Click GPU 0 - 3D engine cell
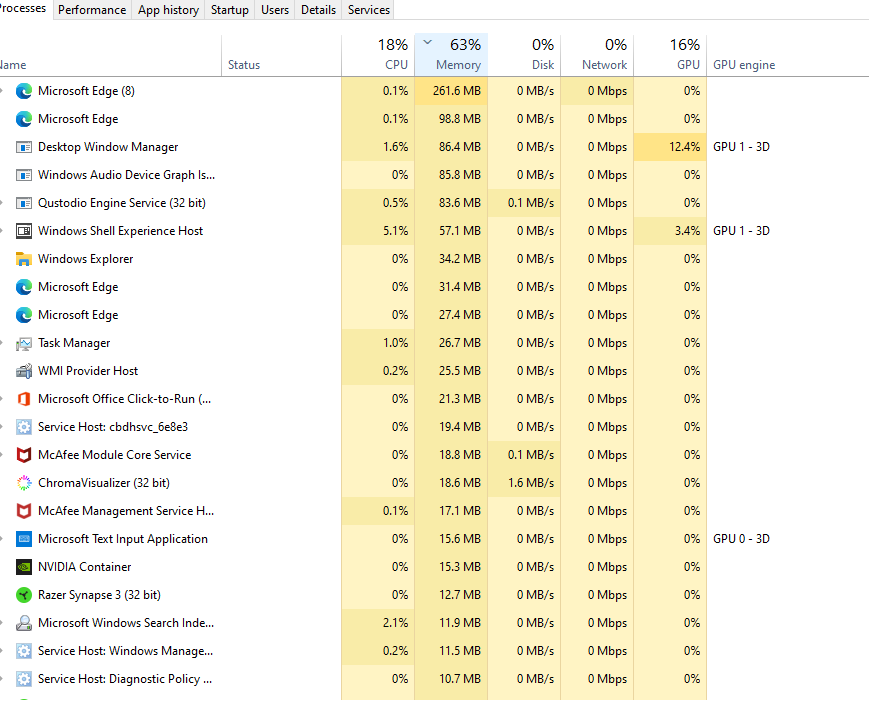The height and width of the screenshot is (701, 869). [x=741, y=539]
